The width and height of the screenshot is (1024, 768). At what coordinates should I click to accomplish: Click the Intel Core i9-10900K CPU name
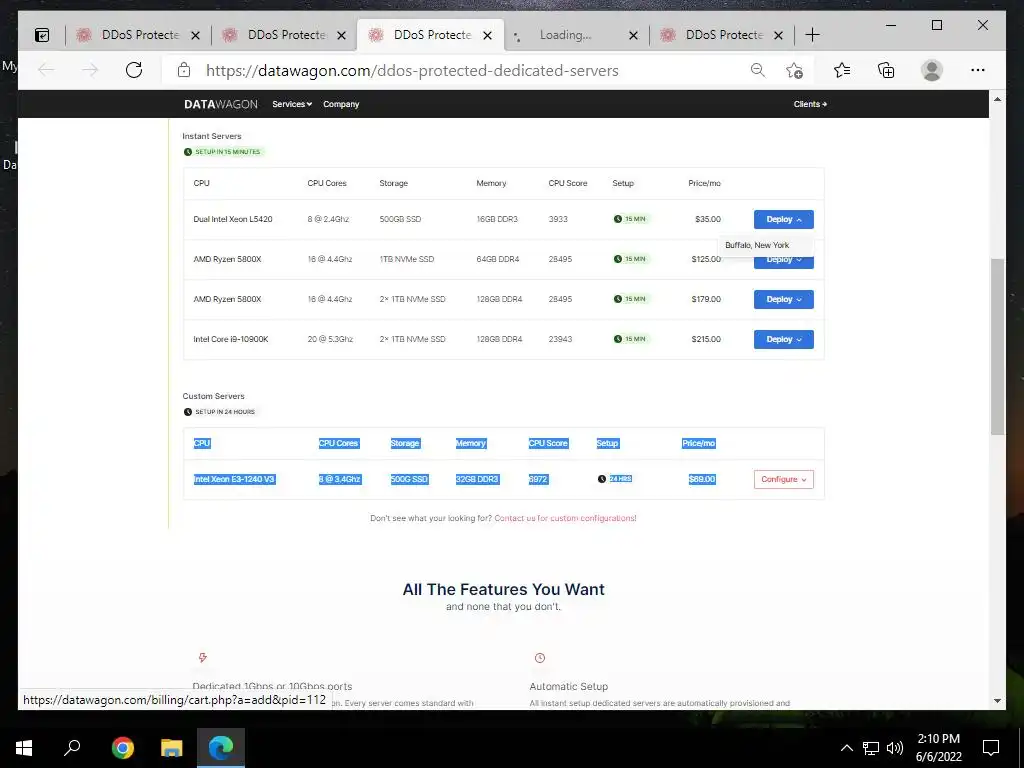click(x=231, y=339)
